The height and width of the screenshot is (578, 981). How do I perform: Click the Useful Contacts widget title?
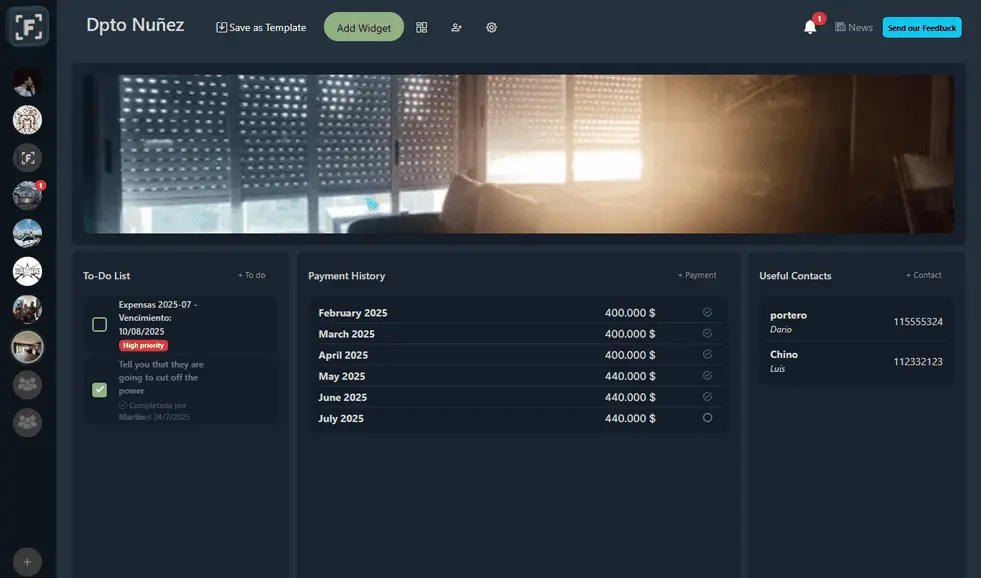795,276
